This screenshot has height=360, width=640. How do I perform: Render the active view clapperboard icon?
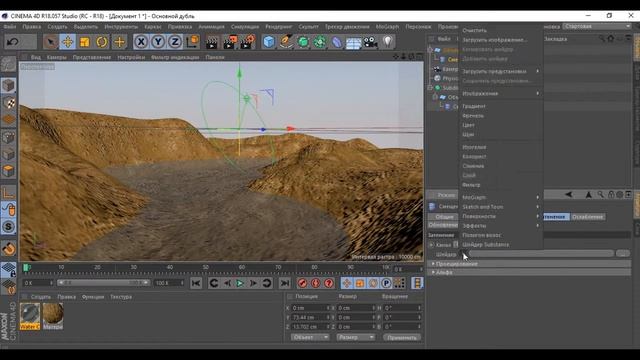[x=212, y=42]
